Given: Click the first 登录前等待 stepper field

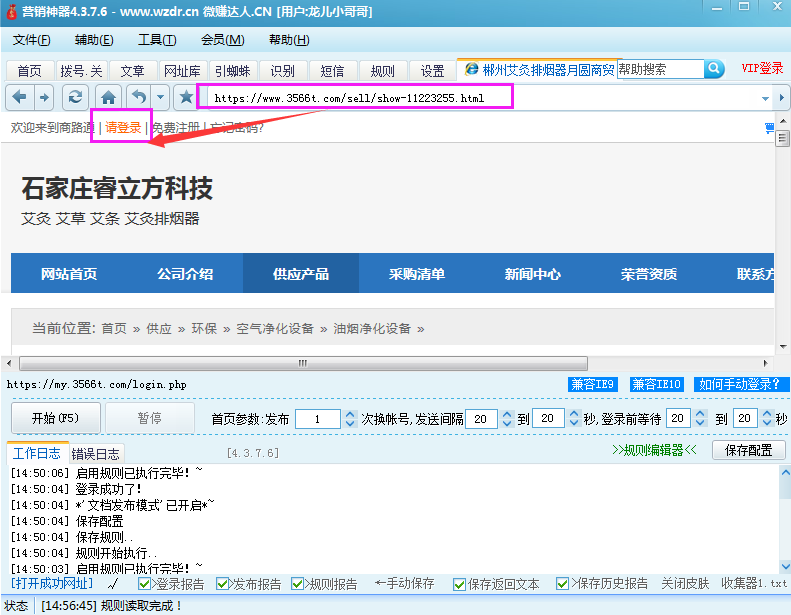Looking at the screenshot, I should point(678,418).
